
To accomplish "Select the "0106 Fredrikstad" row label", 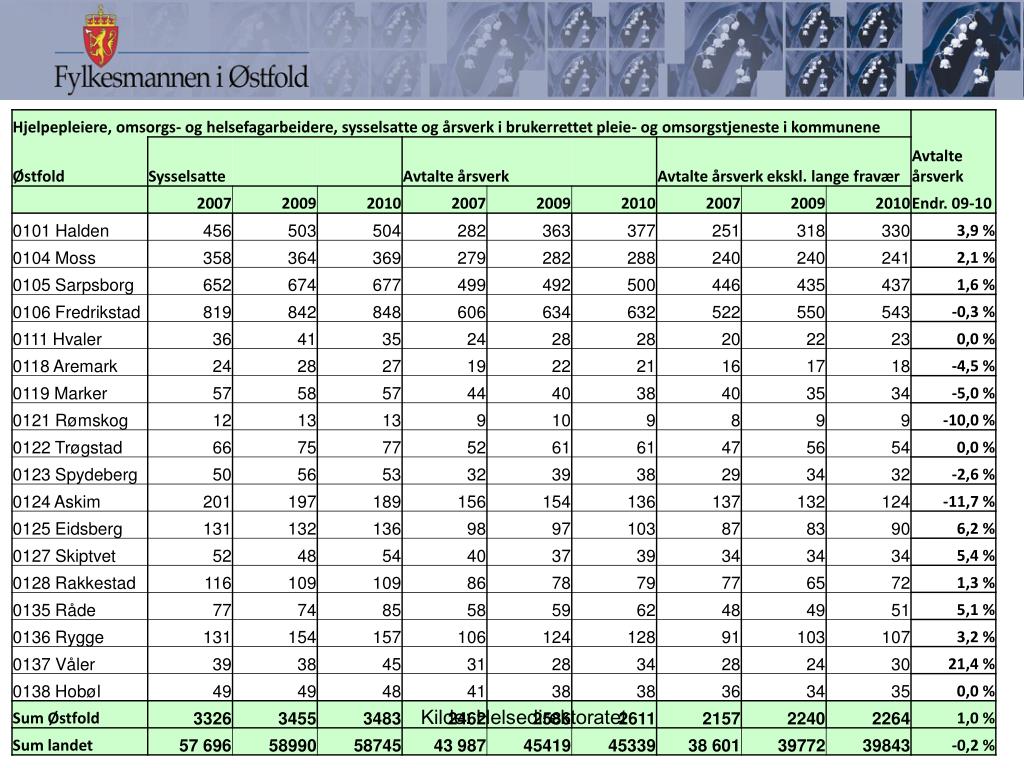I will tap(76, 312).
